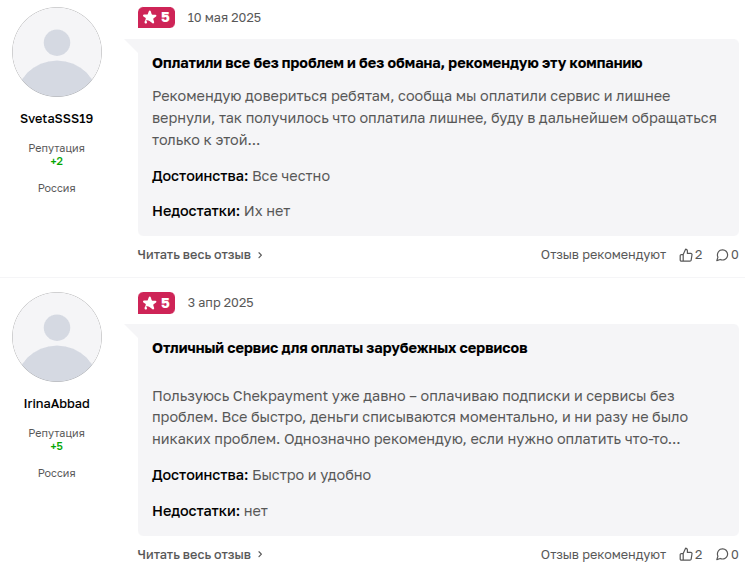Open IrinaAbbad's avatar picture
The height and width of the screenshot is (569, 745).
tap(57, 337)
